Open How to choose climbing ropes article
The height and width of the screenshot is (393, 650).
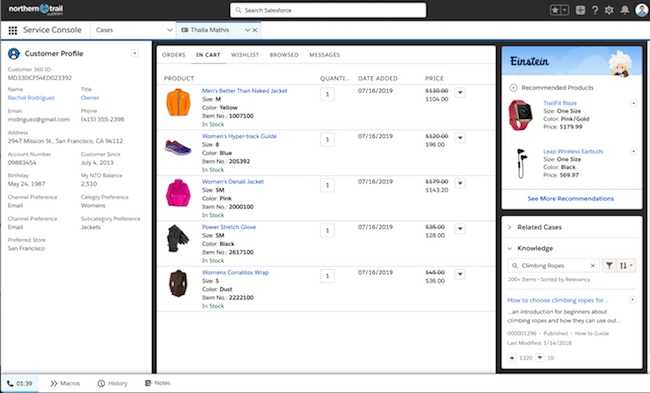(558, 300)
